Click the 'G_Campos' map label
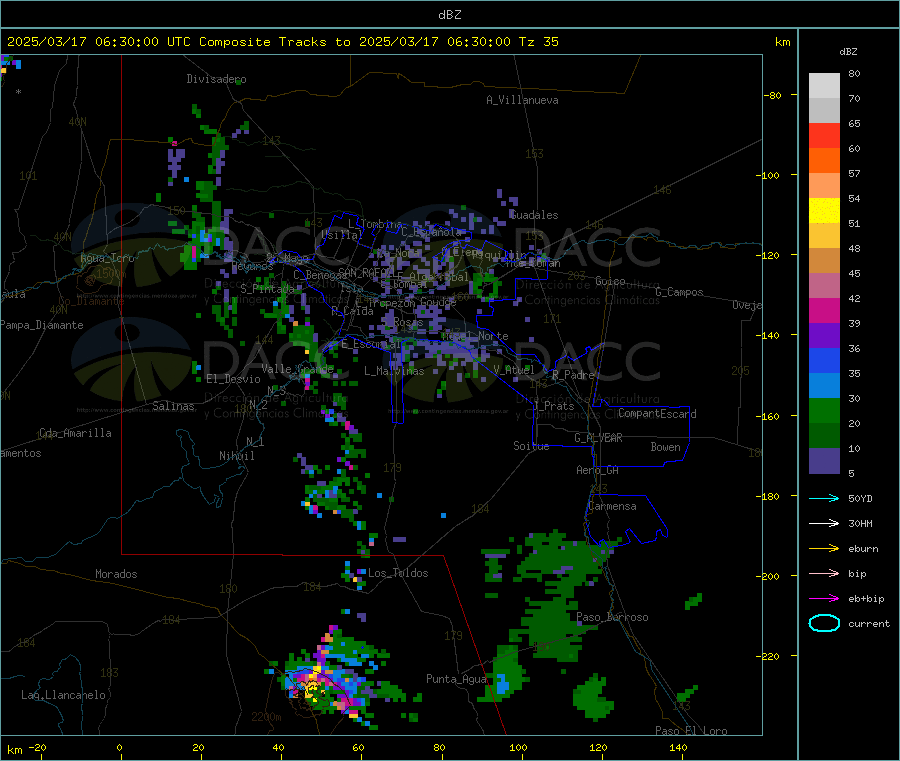The image size is (900, 761). tap(679, 292)
